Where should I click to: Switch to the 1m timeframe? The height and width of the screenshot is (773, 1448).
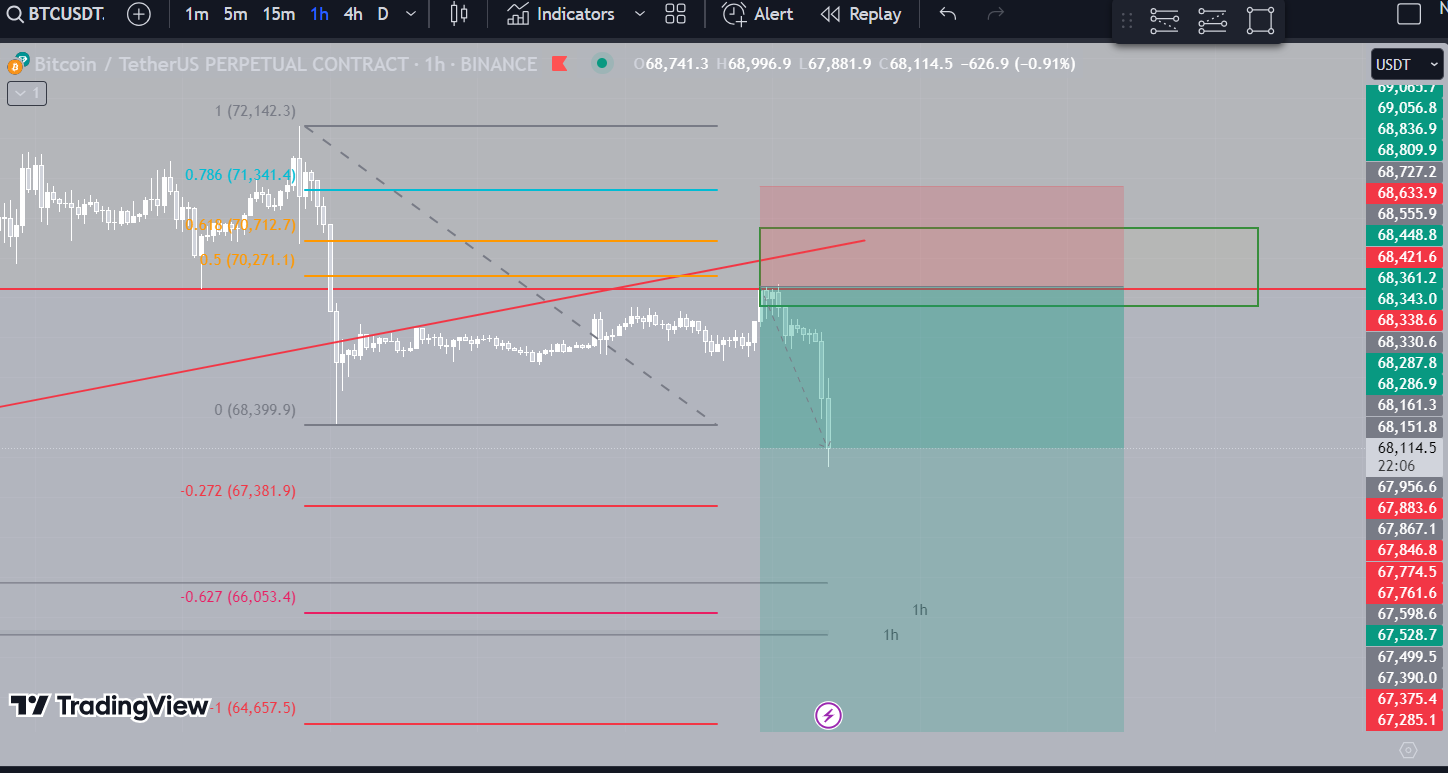[197, 14]
